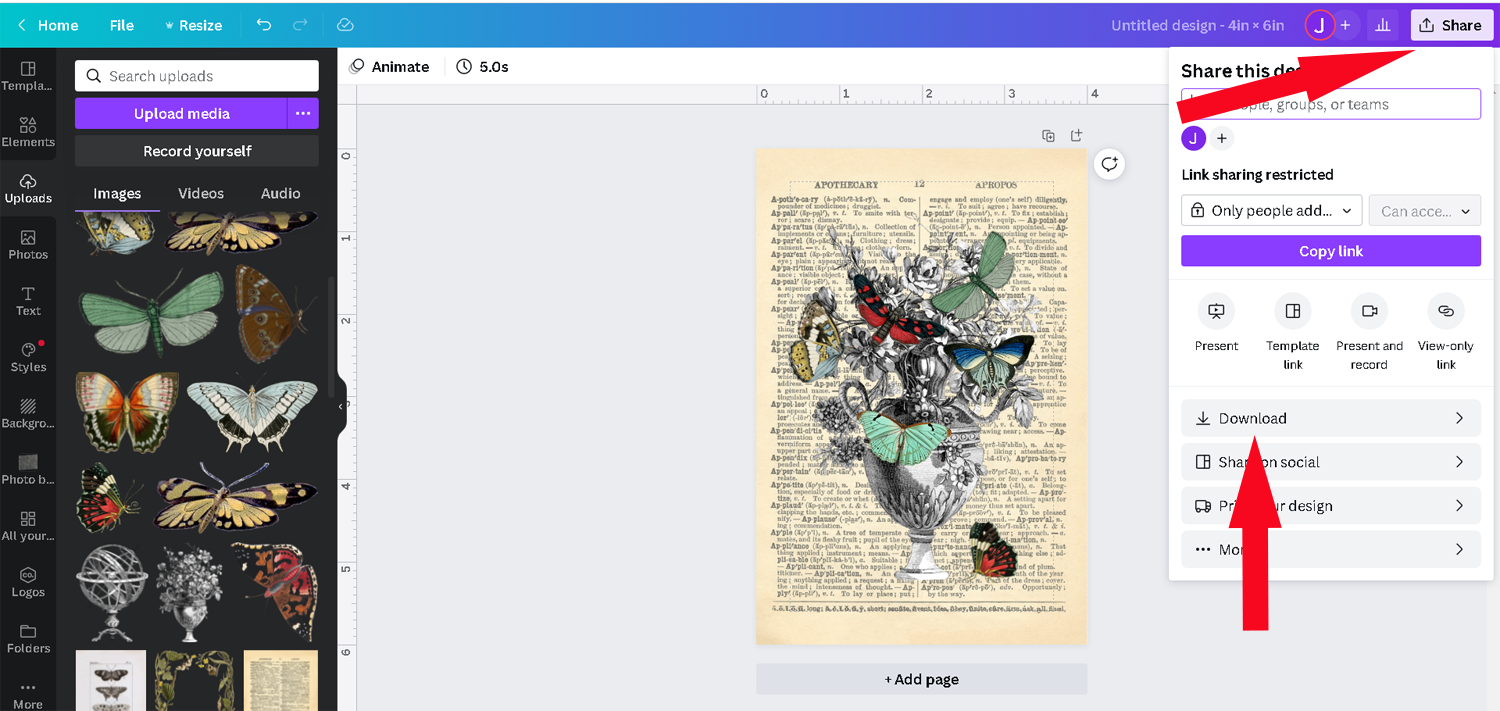Screen dimensions: 1500x711
Task: Open the File menu
Action: pos(122,25)
